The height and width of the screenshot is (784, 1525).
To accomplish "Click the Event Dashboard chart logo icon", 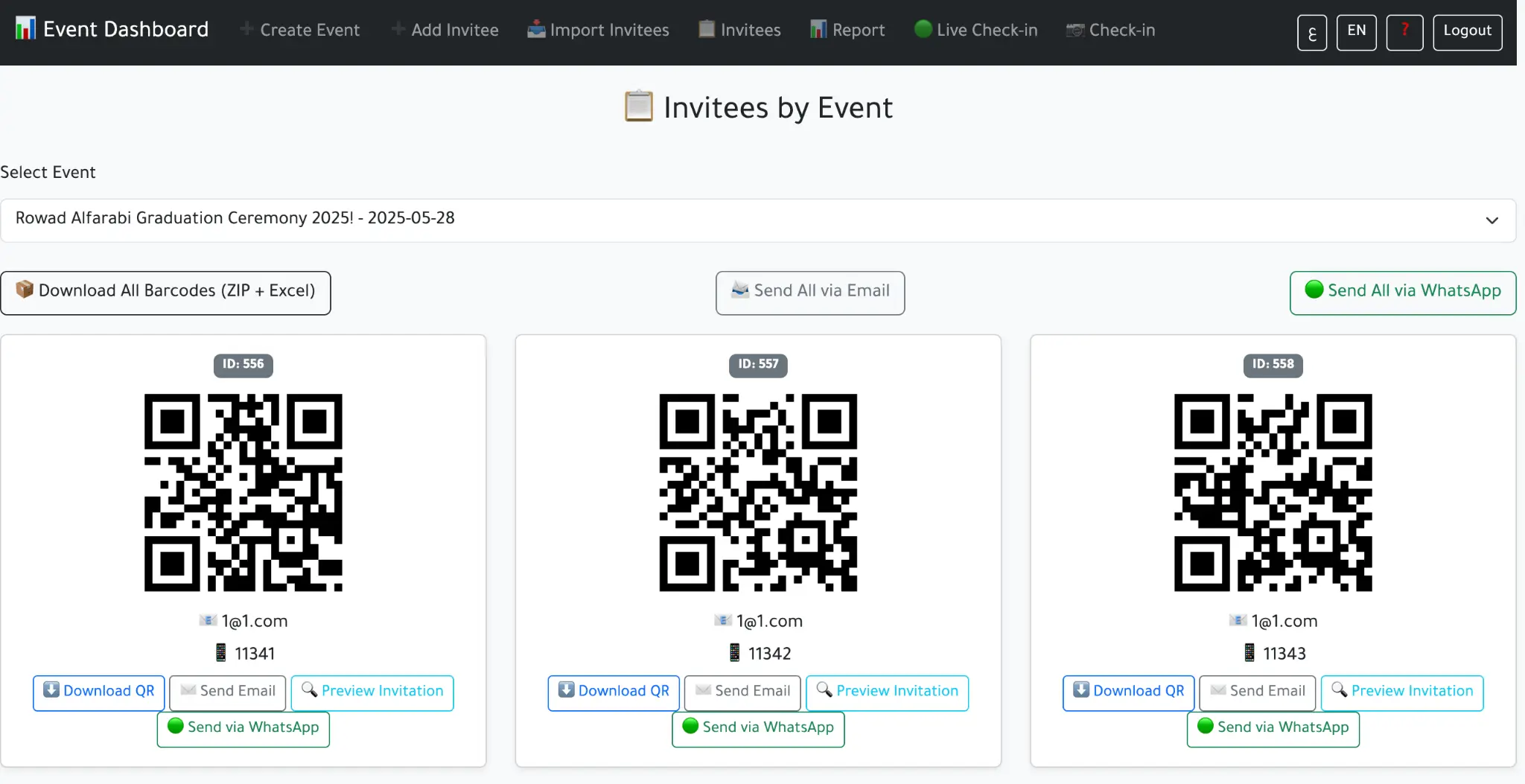I will (25, 29).
